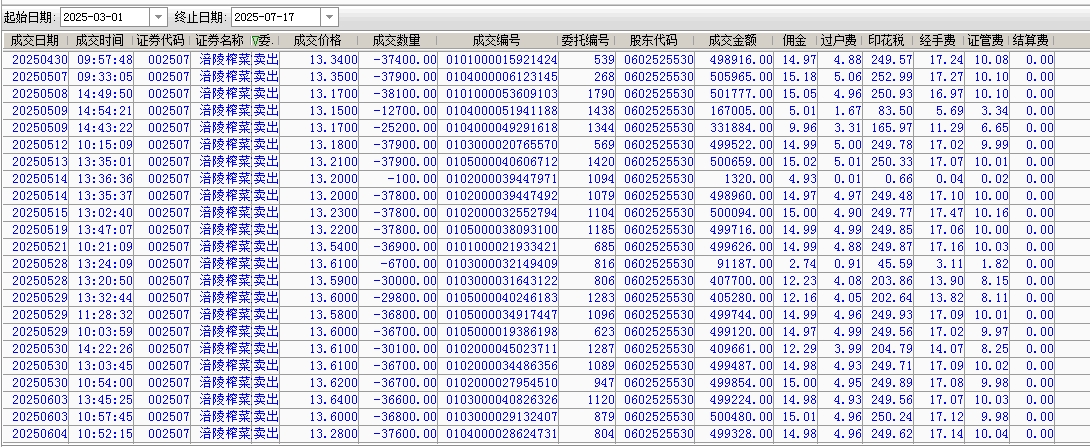Select time cell 14:54:21
The image size is (1090, 447).
coord(105,111)
